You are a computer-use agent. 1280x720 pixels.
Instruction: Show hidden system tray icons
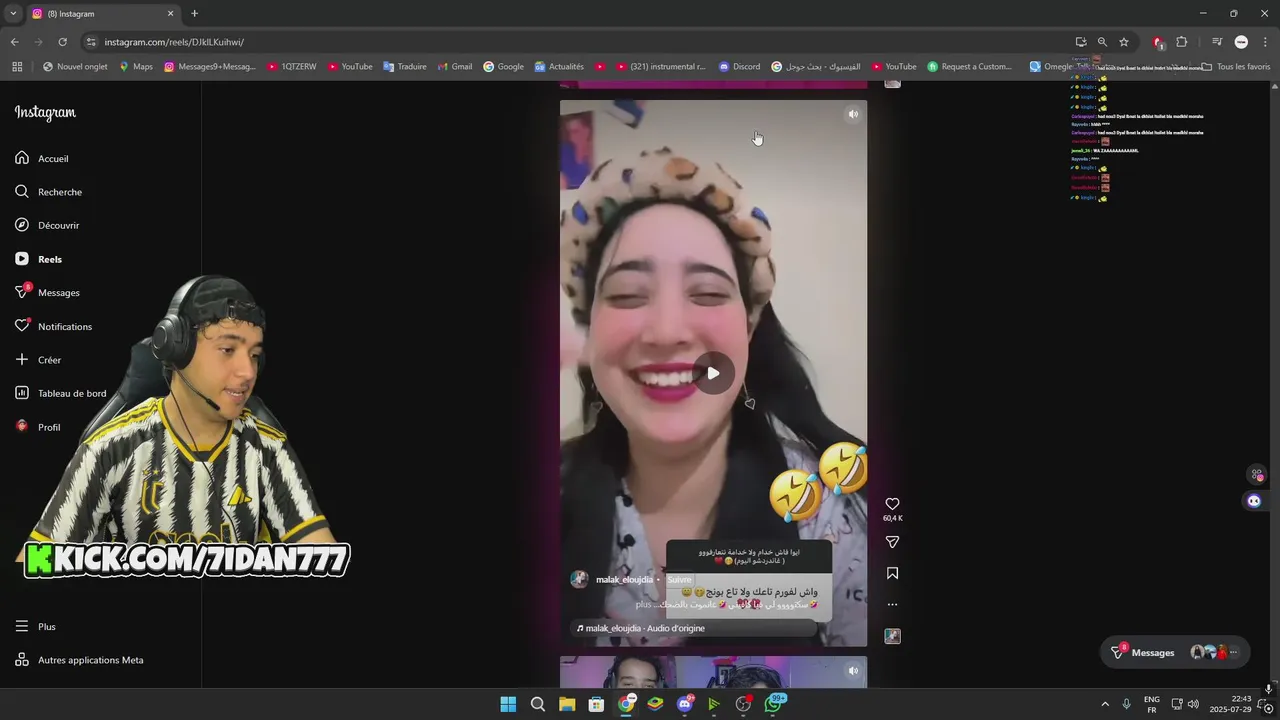[x=1105, y=704]
